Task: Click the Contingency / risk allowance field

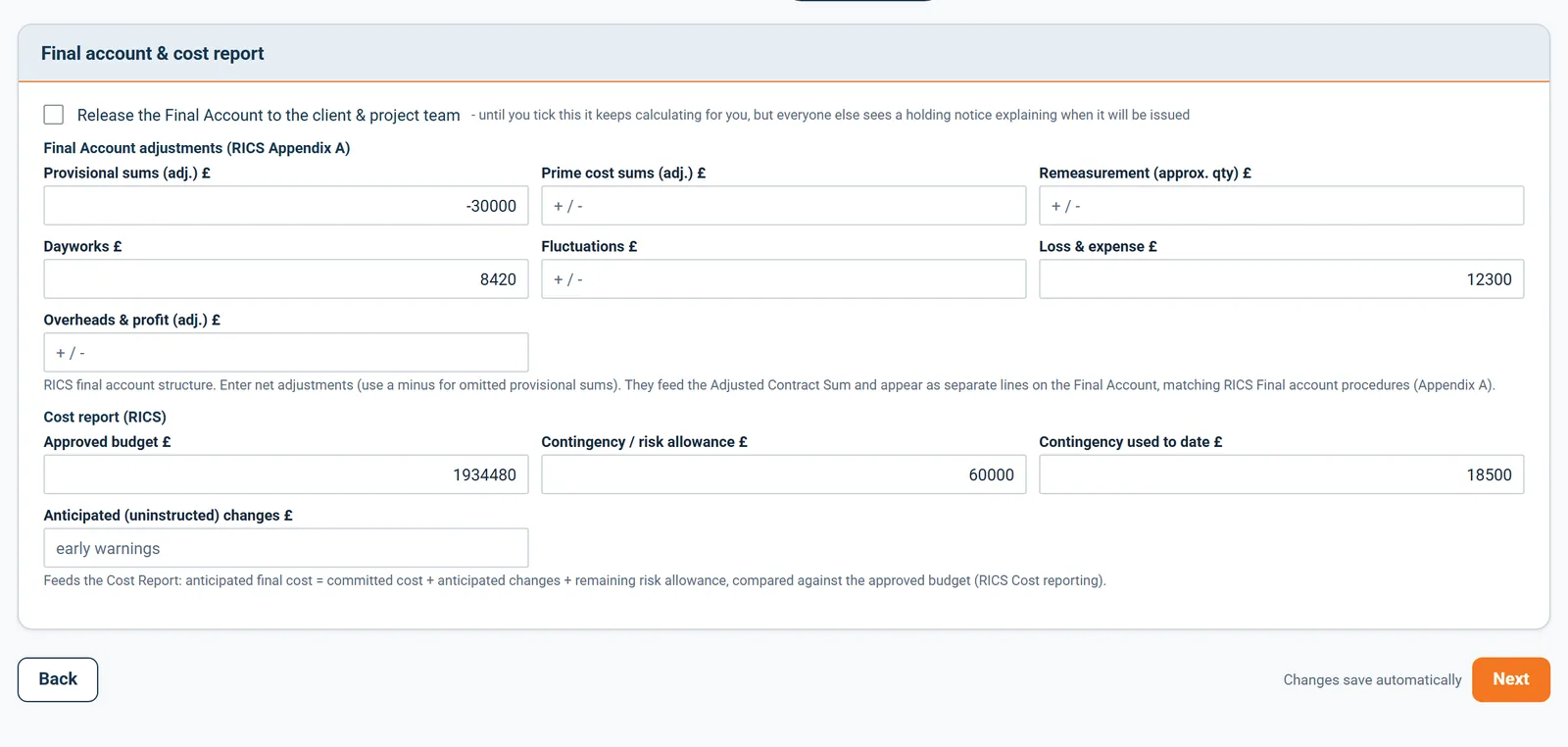Action: [784, 474]
